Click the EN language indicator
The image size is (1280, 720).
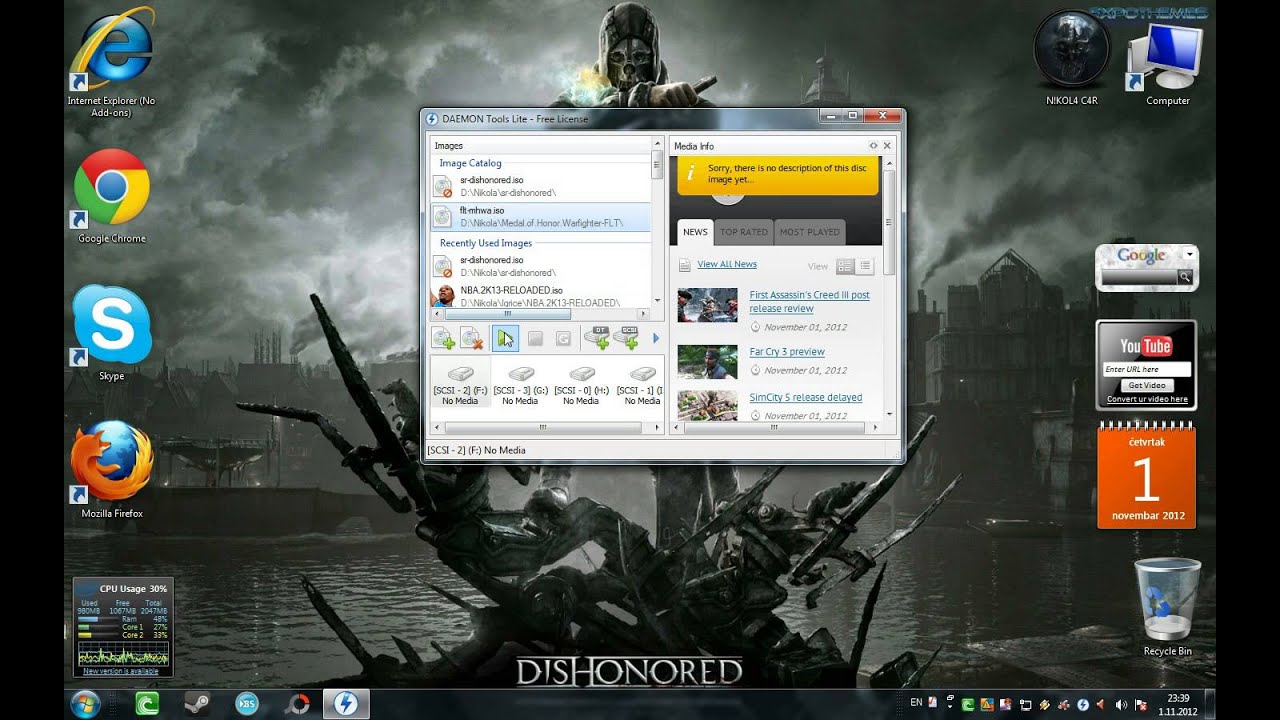coord(916,703)
